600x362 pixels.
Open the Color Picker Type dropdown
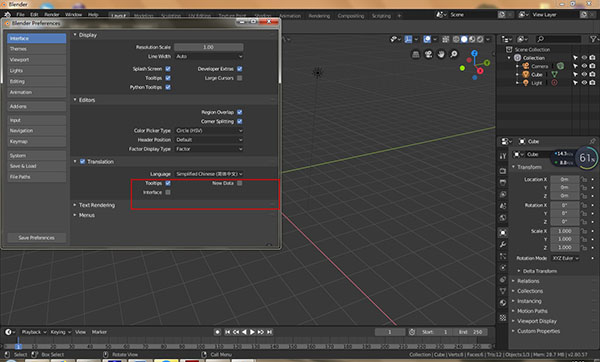coord(209,130)
